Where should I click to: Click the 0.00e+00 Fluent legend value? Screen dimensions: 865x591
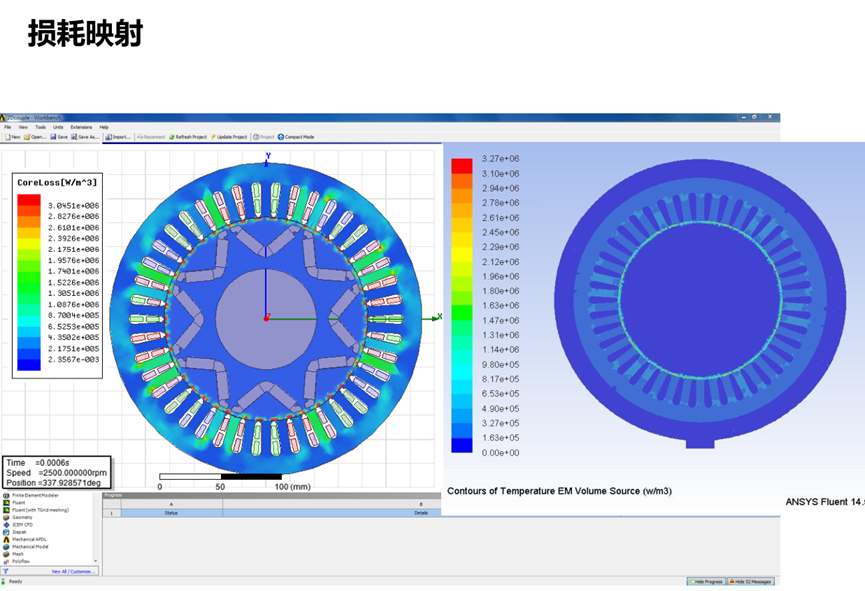[x=500, y=453]
